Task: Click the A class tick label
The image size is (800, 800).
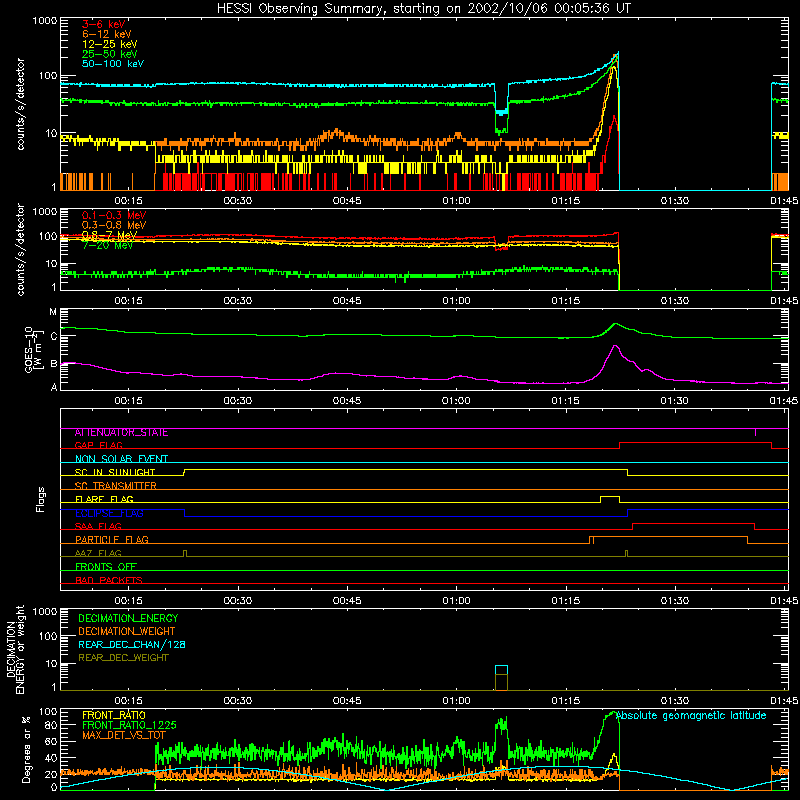Action: [54, 387]
